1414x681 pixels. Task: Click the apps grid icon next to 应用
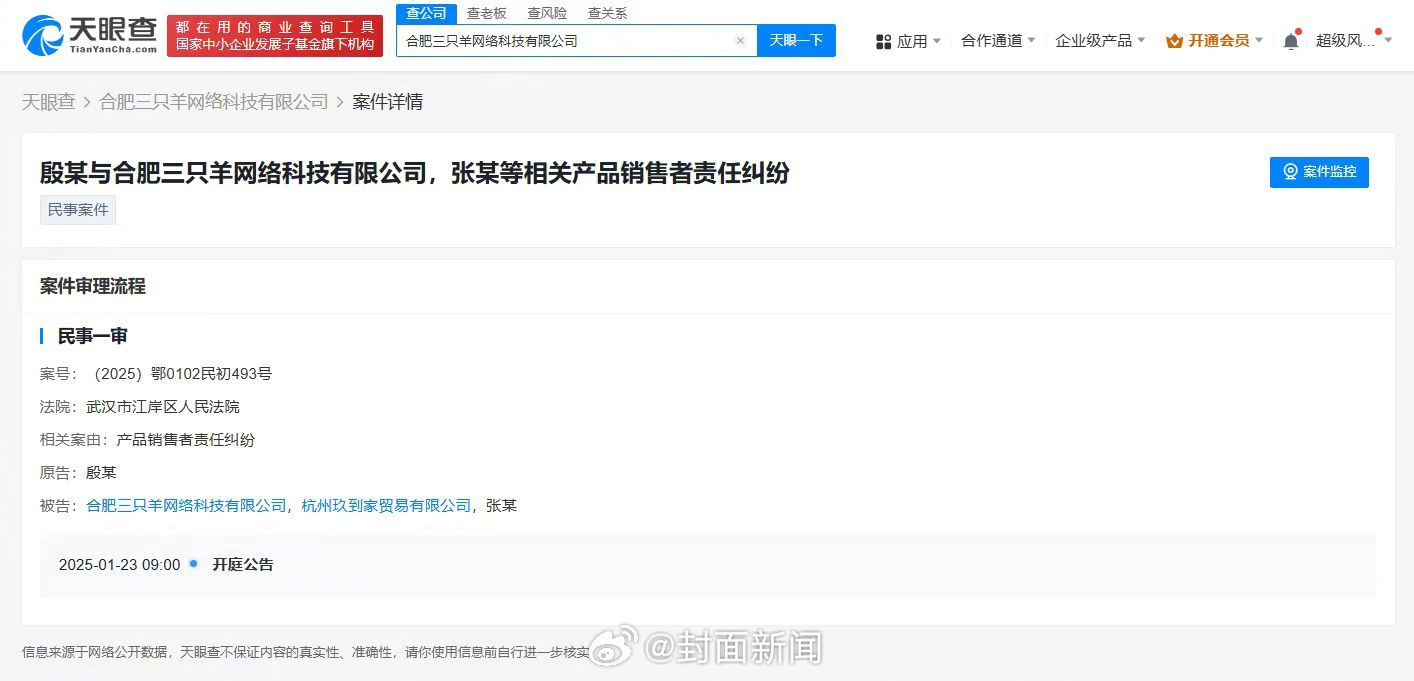pos(883,41)
